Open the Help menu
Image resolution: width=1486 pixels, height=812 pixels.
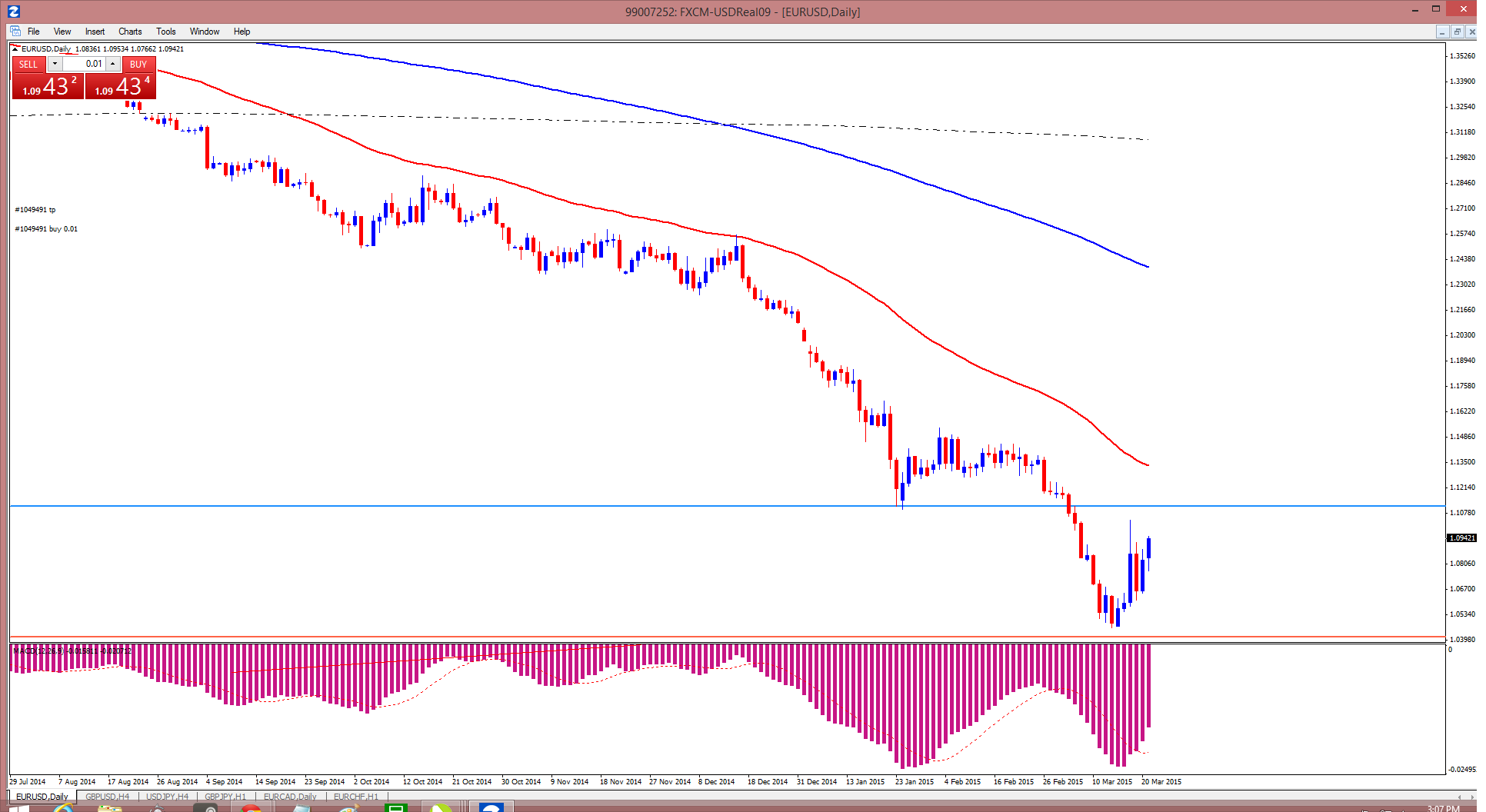pos(242,32)
